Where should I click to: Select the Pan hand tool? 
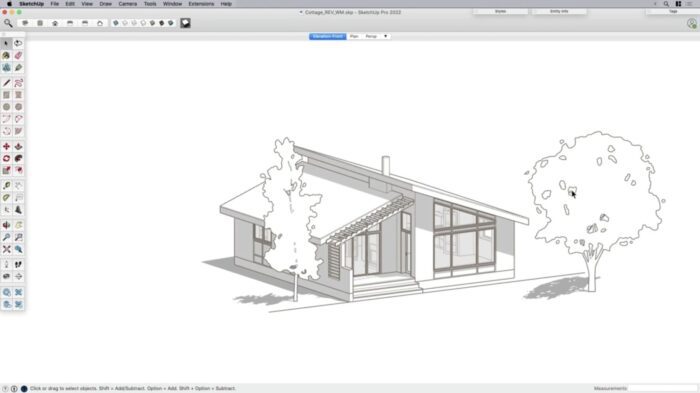coord(18,225)
